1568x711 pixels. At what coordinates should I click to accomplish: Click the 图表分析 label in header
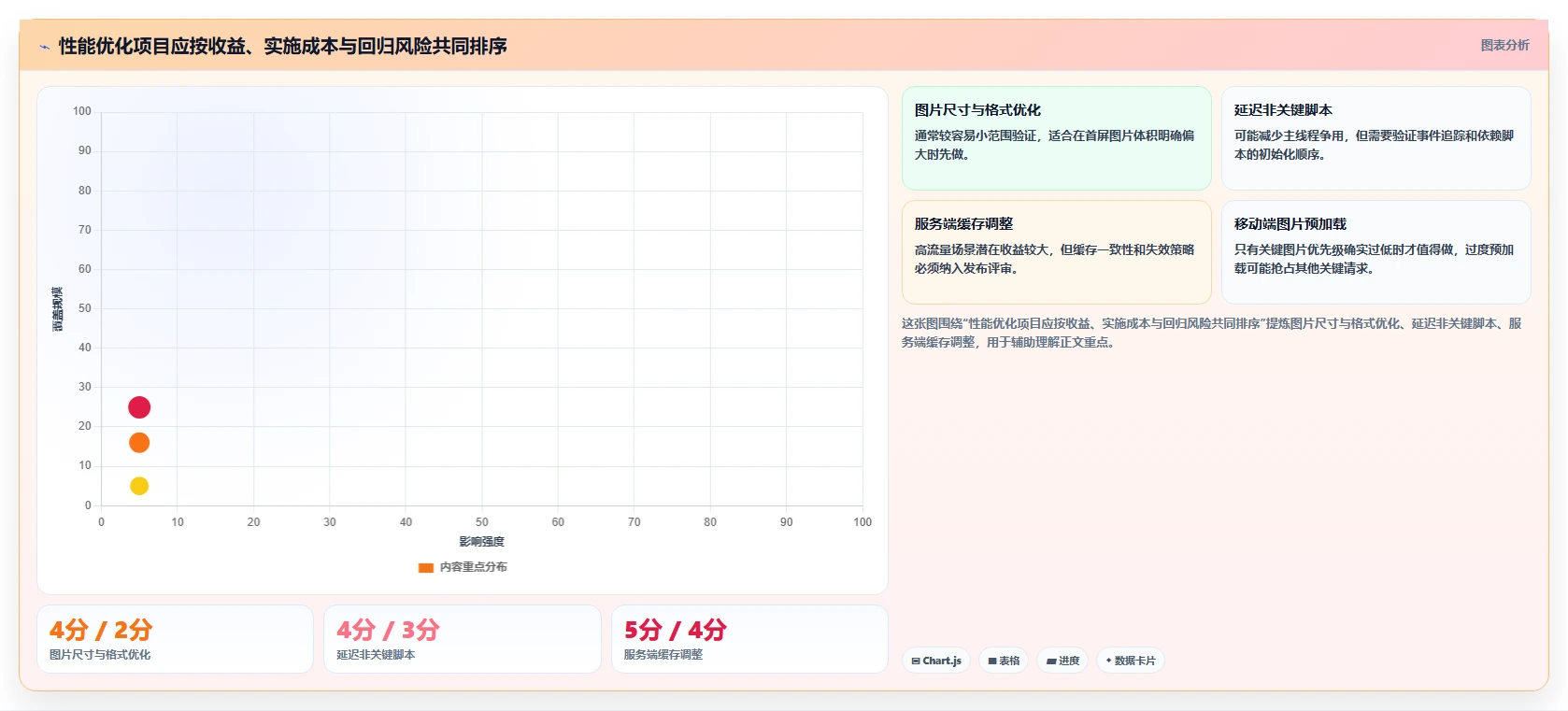(1504, 45)
